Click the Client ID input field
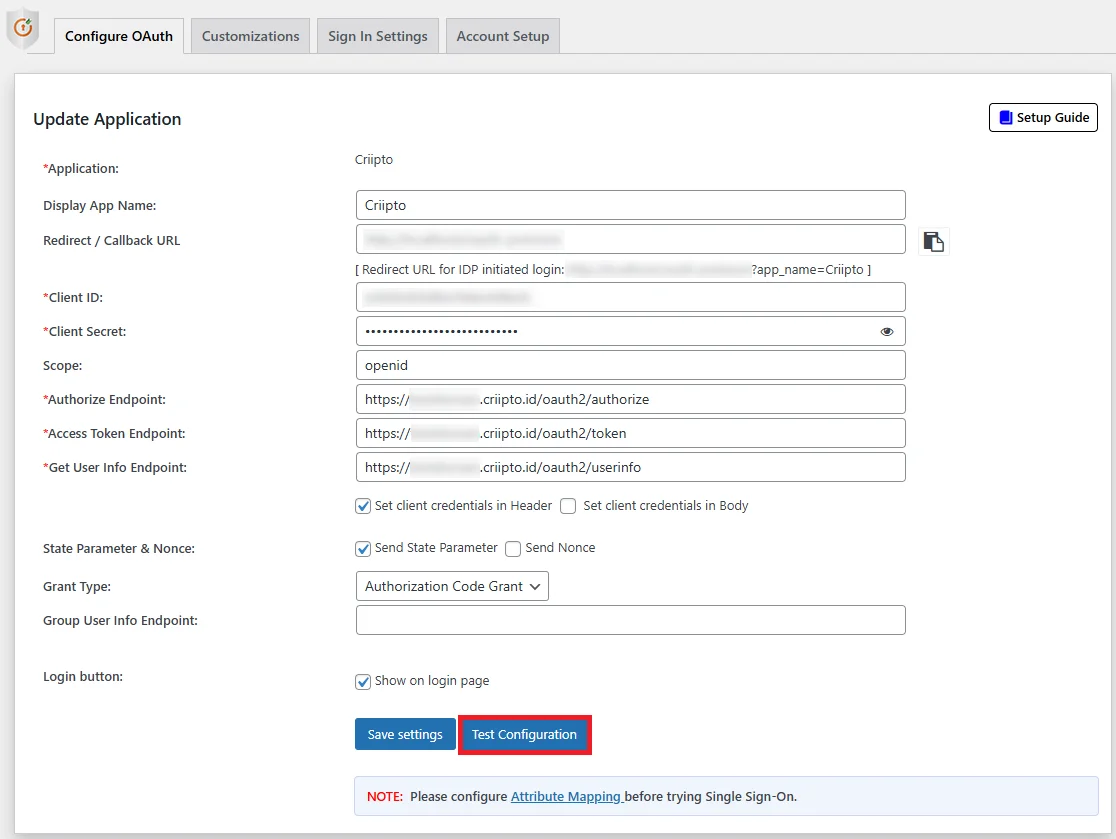1116x839 pixels. click(631, 297)
